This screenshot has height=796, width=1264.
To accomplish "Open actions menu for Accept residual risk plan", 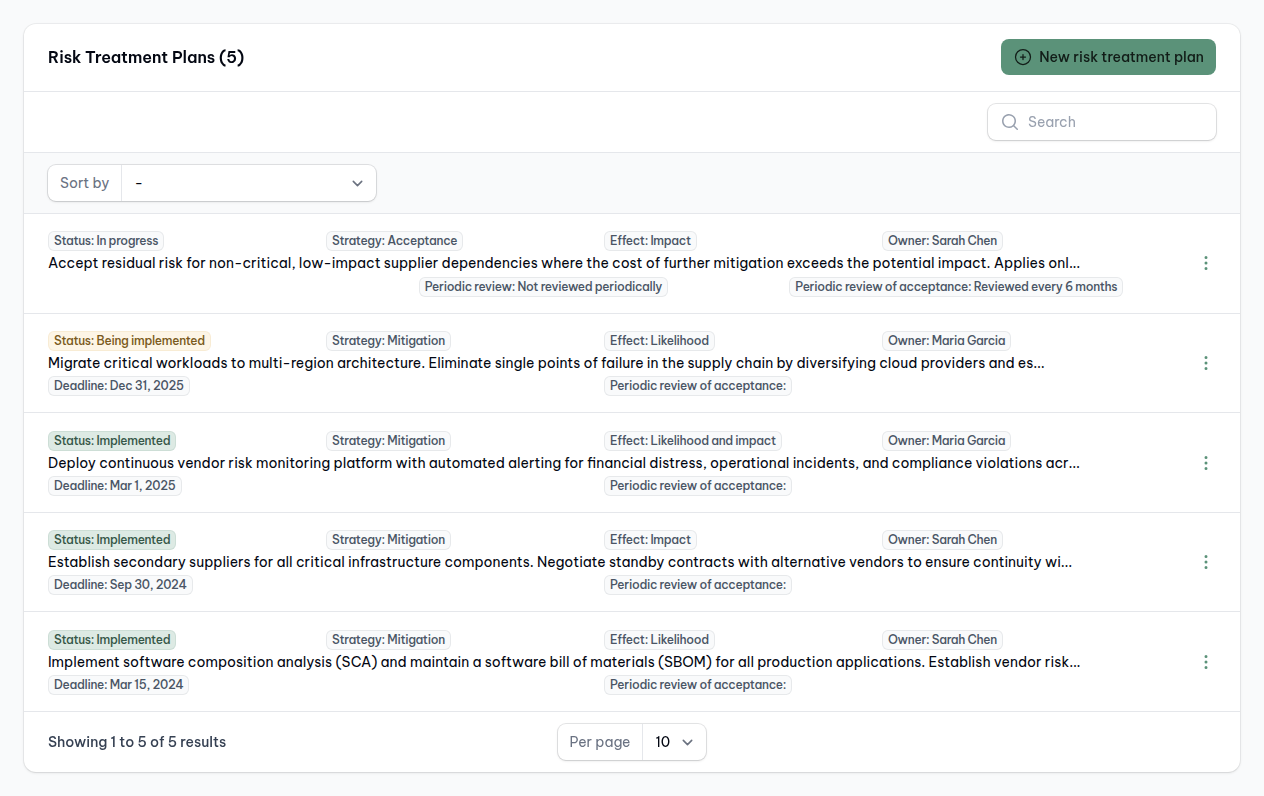I will (x=1205, y=263).
